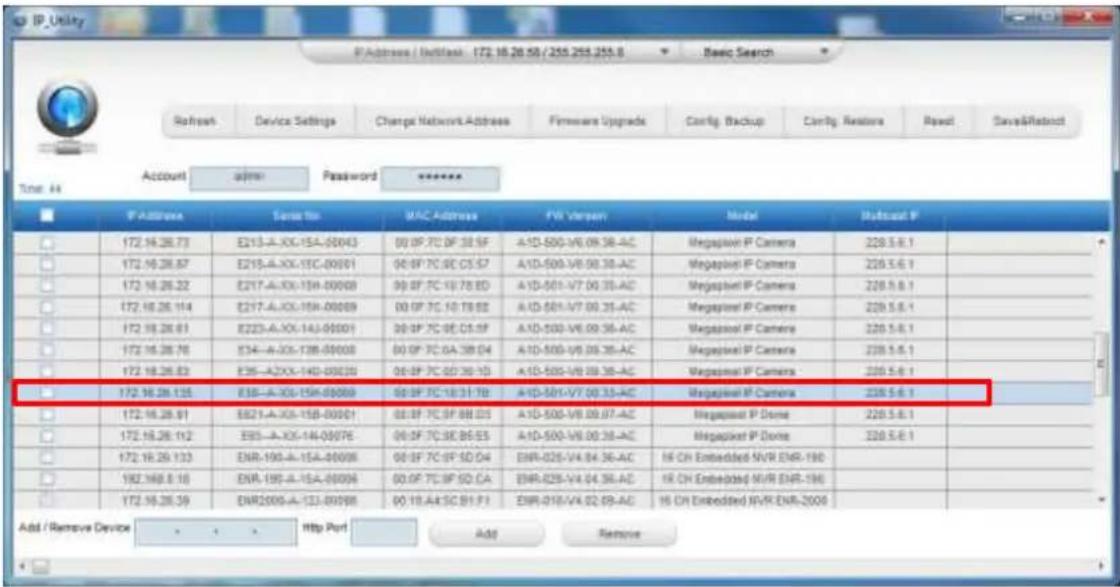Check the box for 172.16.26.81
This screenshot has height=587, width=1120.
pos(47,328)
